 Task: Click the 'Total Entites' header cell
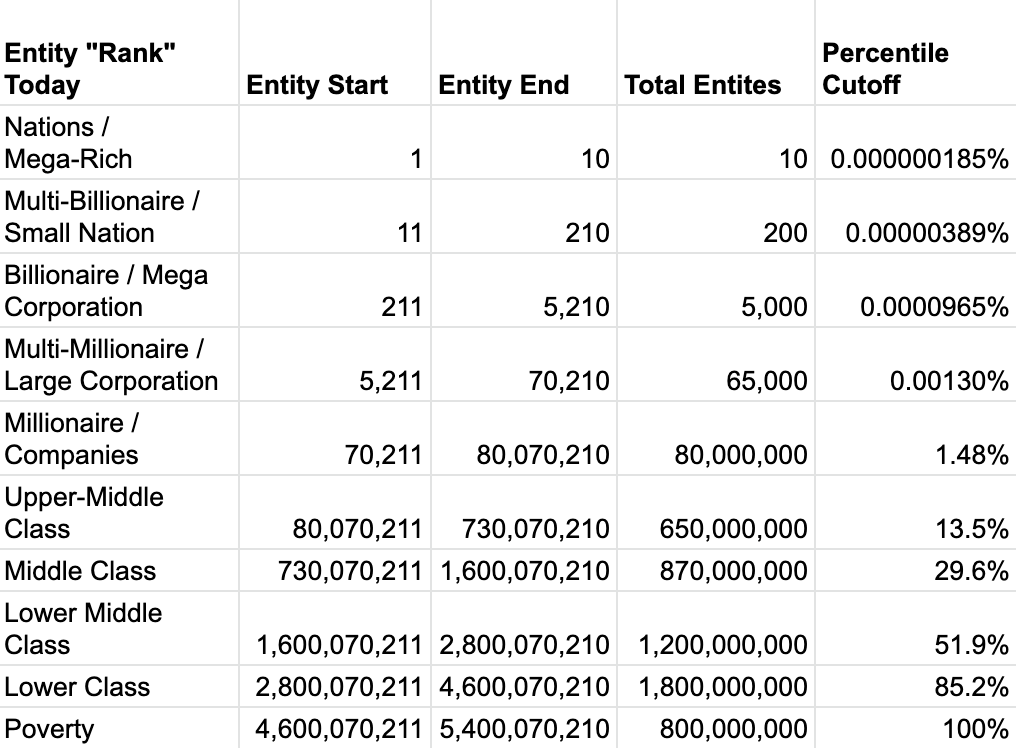click(x=702, y=85)
